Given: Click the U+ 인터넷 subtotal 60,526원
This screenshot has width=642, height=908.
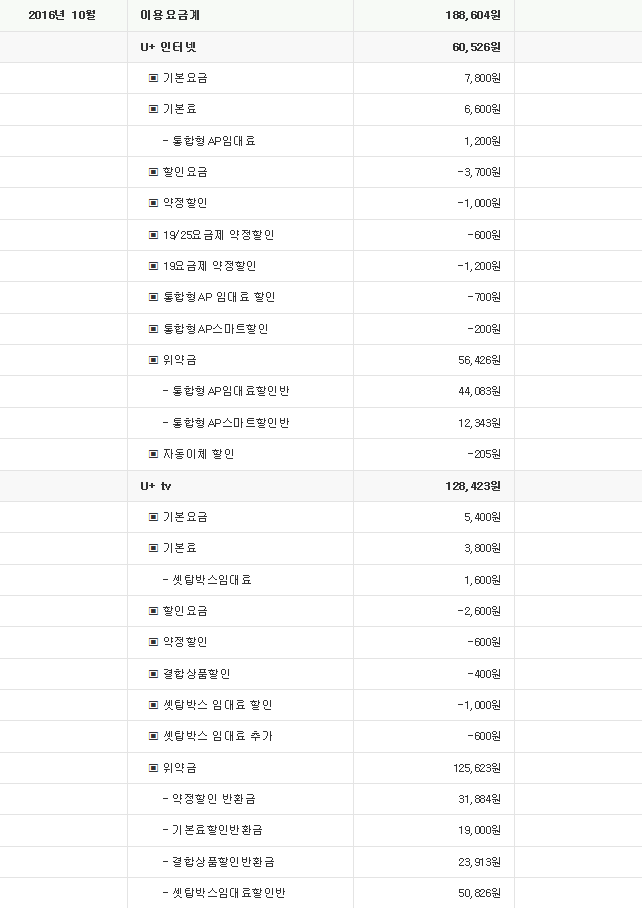Looking at the screenshot, I should click(x=478, y=47).
